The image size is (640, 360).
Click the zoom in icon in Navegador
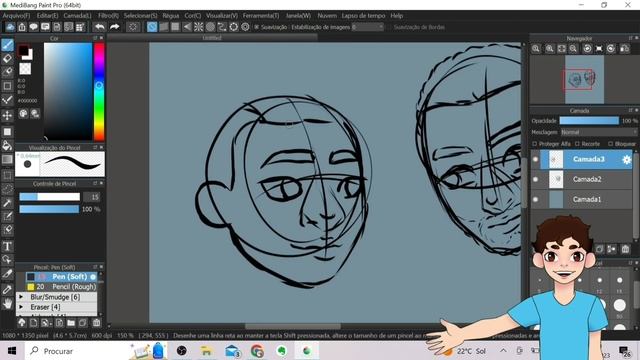pyautogui.click(x=550, y=49)
